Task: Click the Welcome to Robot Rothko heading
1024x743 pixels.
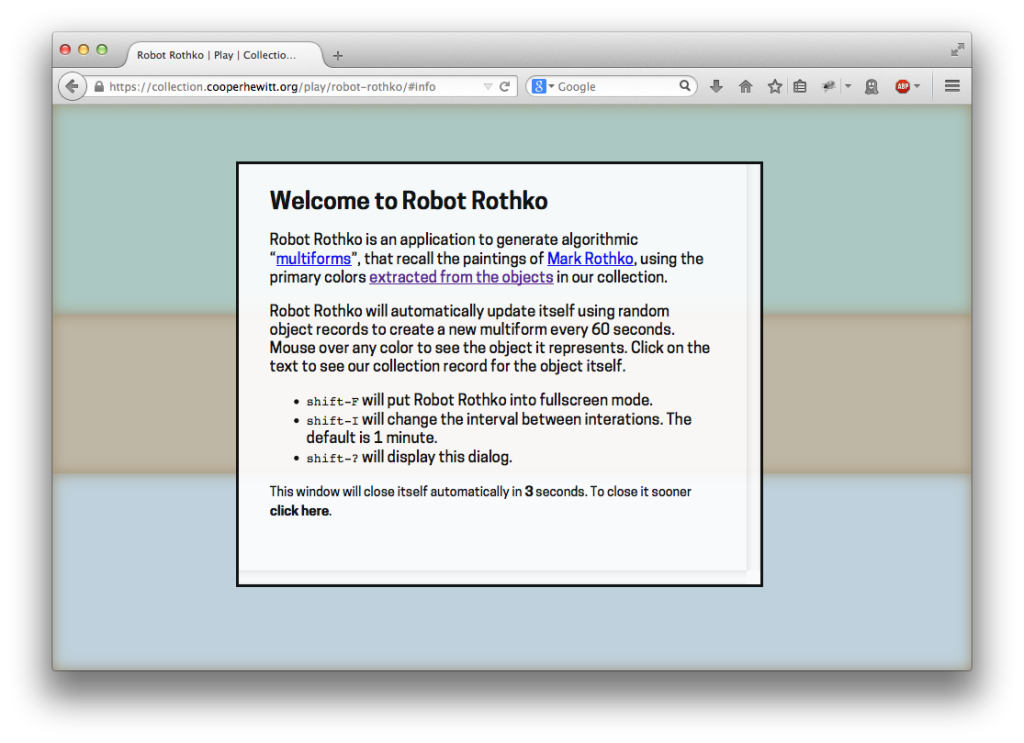Action: (409, 200)
